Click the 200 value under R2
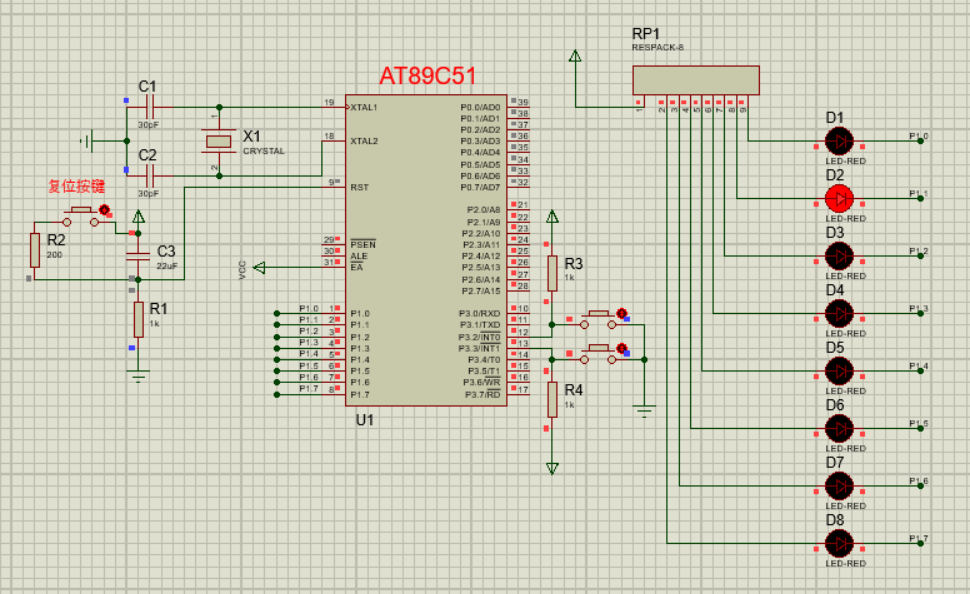The width and height of the screenshot is (970, 594). pos(54,255)
